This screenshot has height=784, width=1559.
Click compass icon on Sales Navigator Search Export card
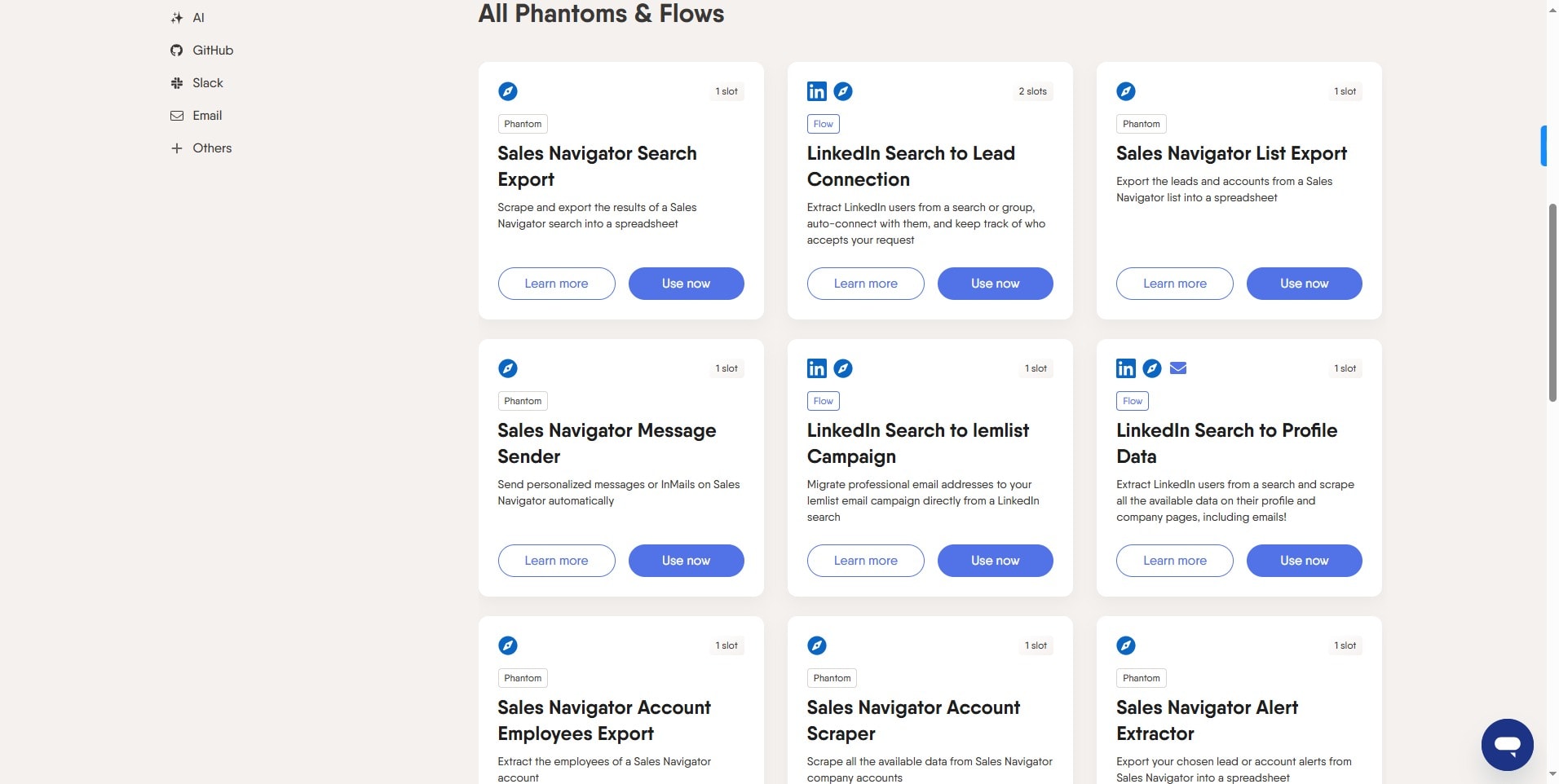coord(508,91)
